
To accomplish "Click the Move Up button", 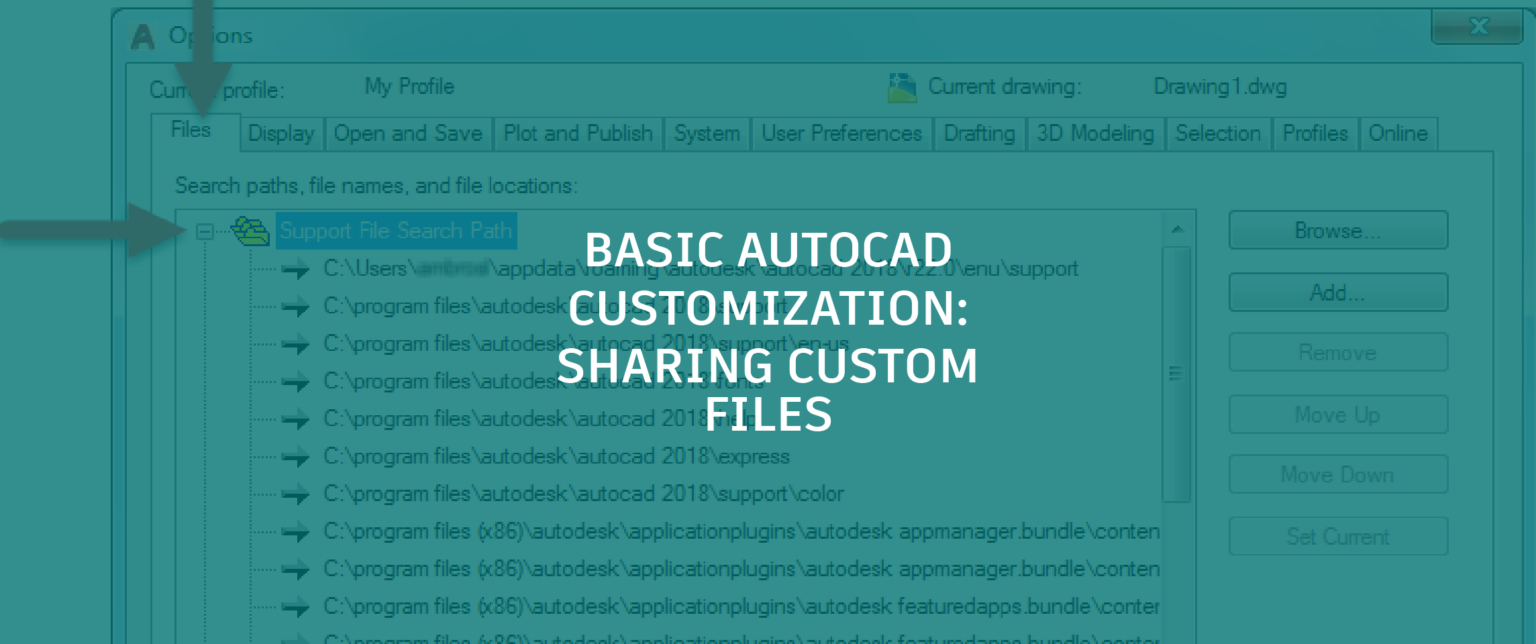I will (x=1338, y=414).
